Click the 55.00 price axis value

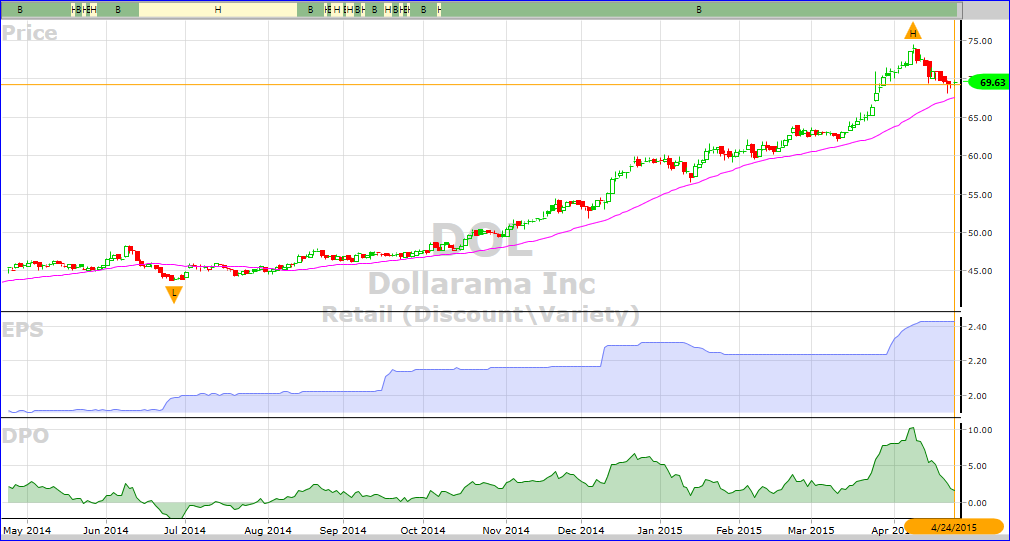click(982, 195)
